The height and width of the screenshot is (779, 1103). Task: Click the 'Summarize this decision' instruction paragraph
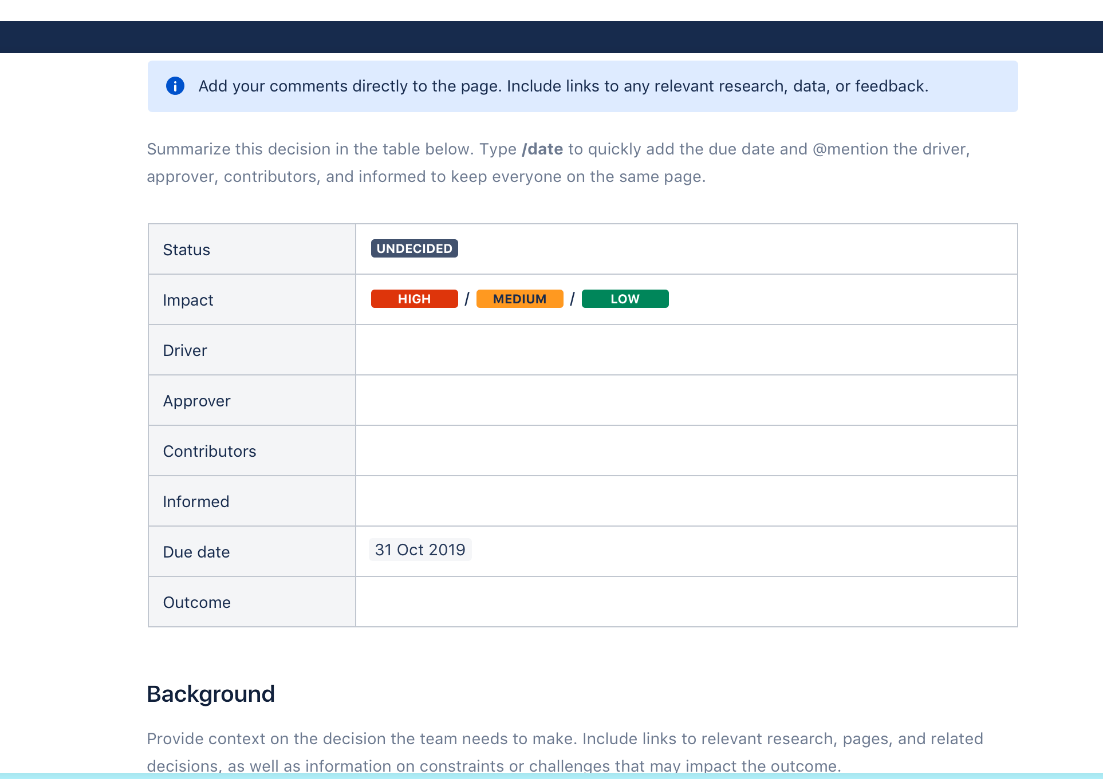559,163
